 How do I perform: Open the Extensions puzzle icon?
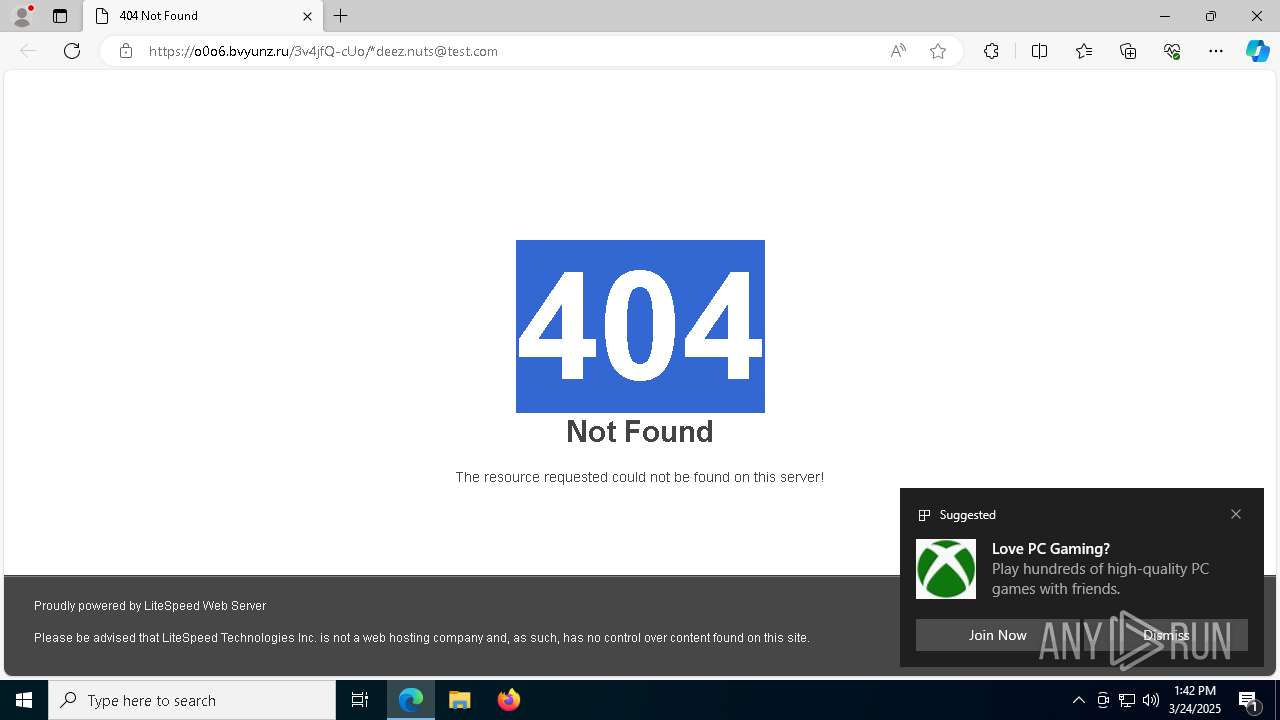pos(991,51)
